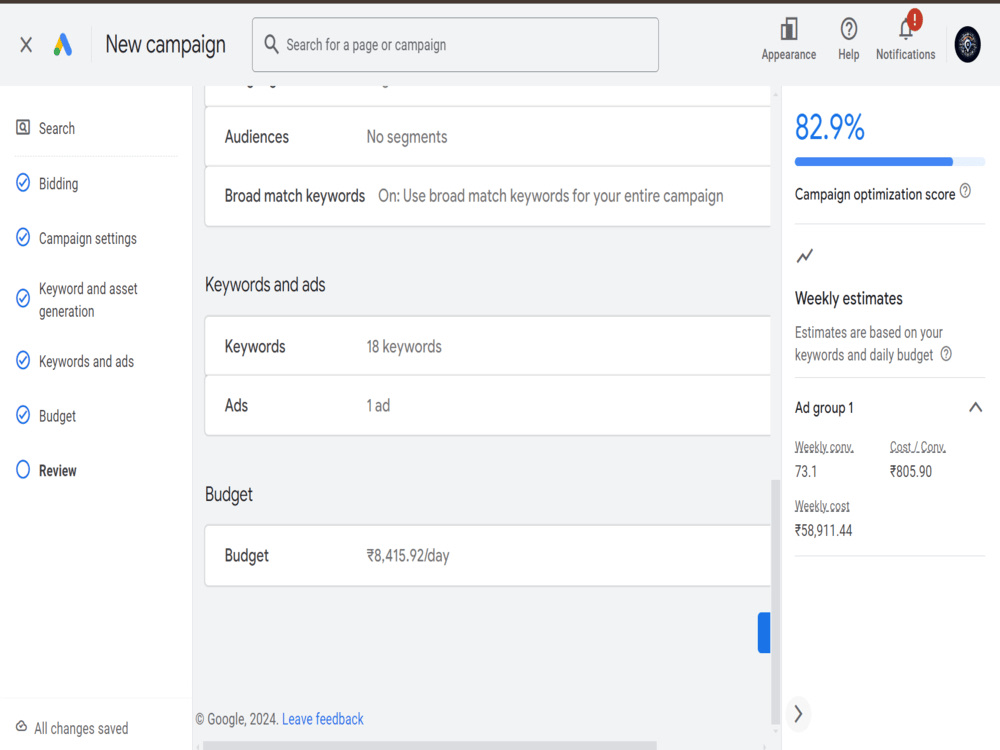This screenshot has width=1000, height=750.
Task: Click the 82.9% optimization score
Action: 829,127
